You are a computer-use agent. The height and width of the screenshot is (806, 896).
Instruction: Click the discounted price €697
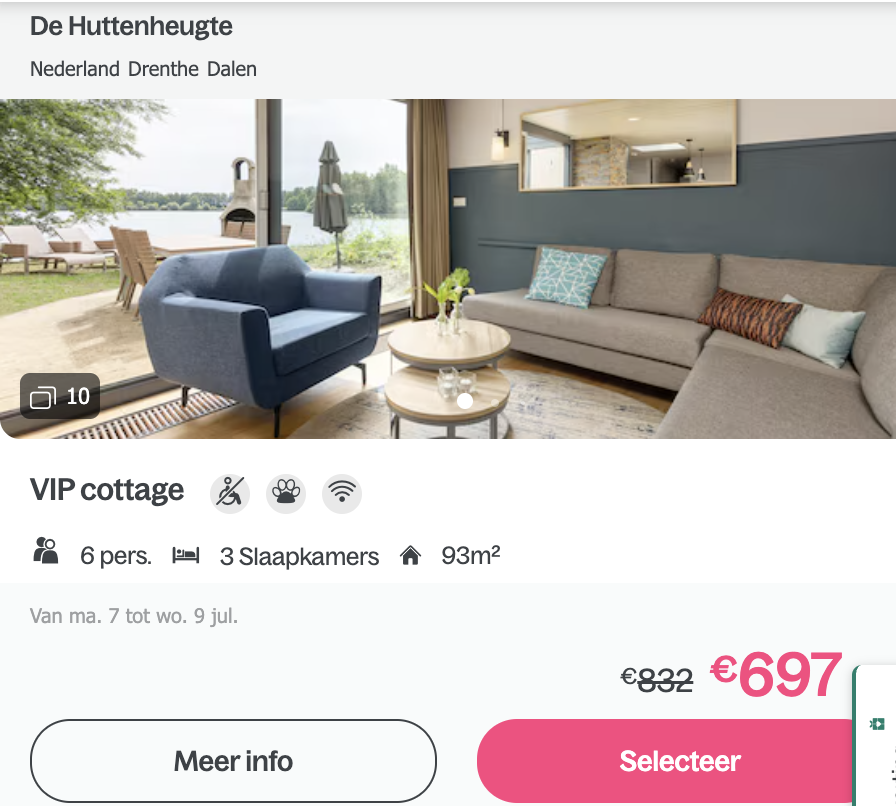point(776,675)
